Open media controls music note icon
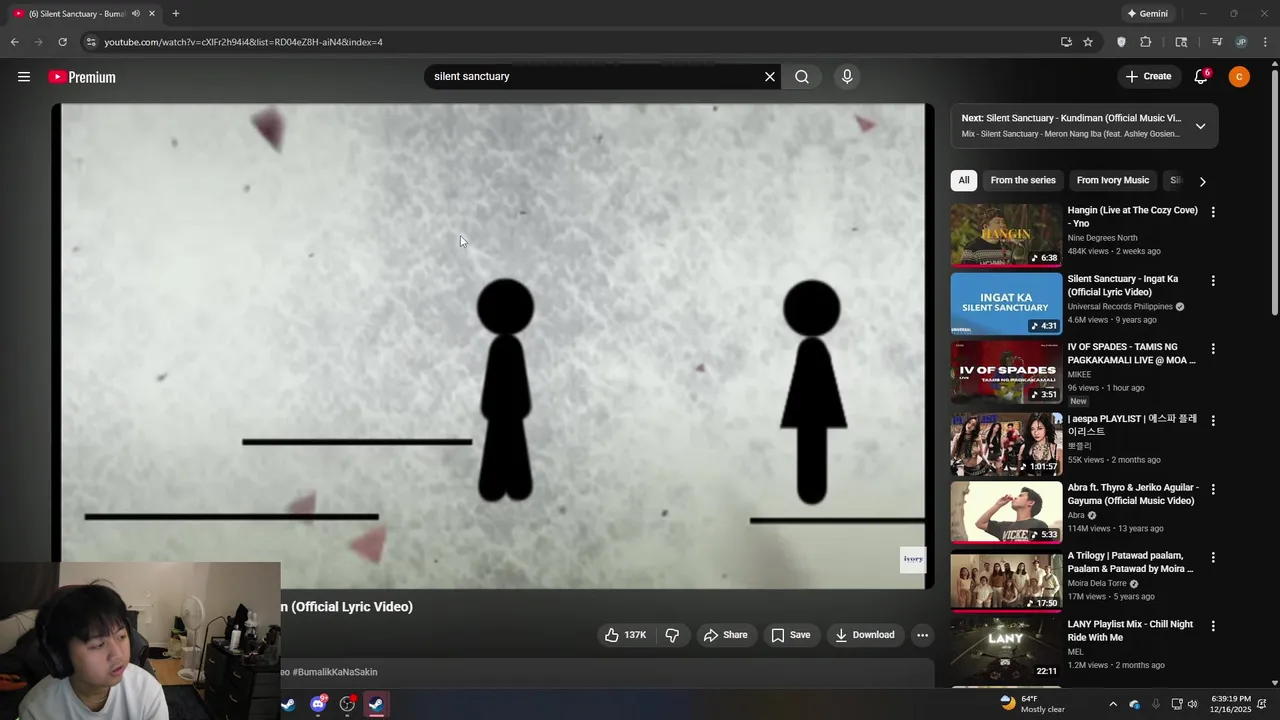 point(1217,42)
